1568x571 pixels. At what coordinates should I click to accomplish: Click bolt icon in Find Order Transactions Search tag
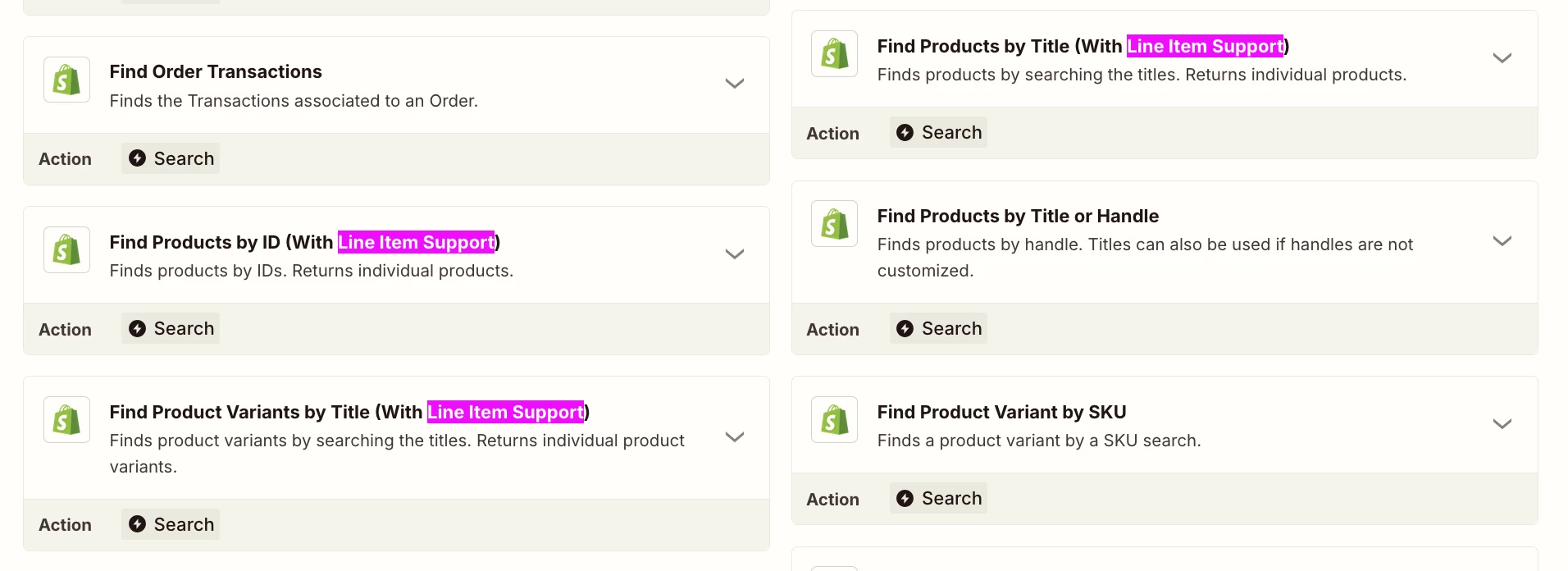[138, 158]
